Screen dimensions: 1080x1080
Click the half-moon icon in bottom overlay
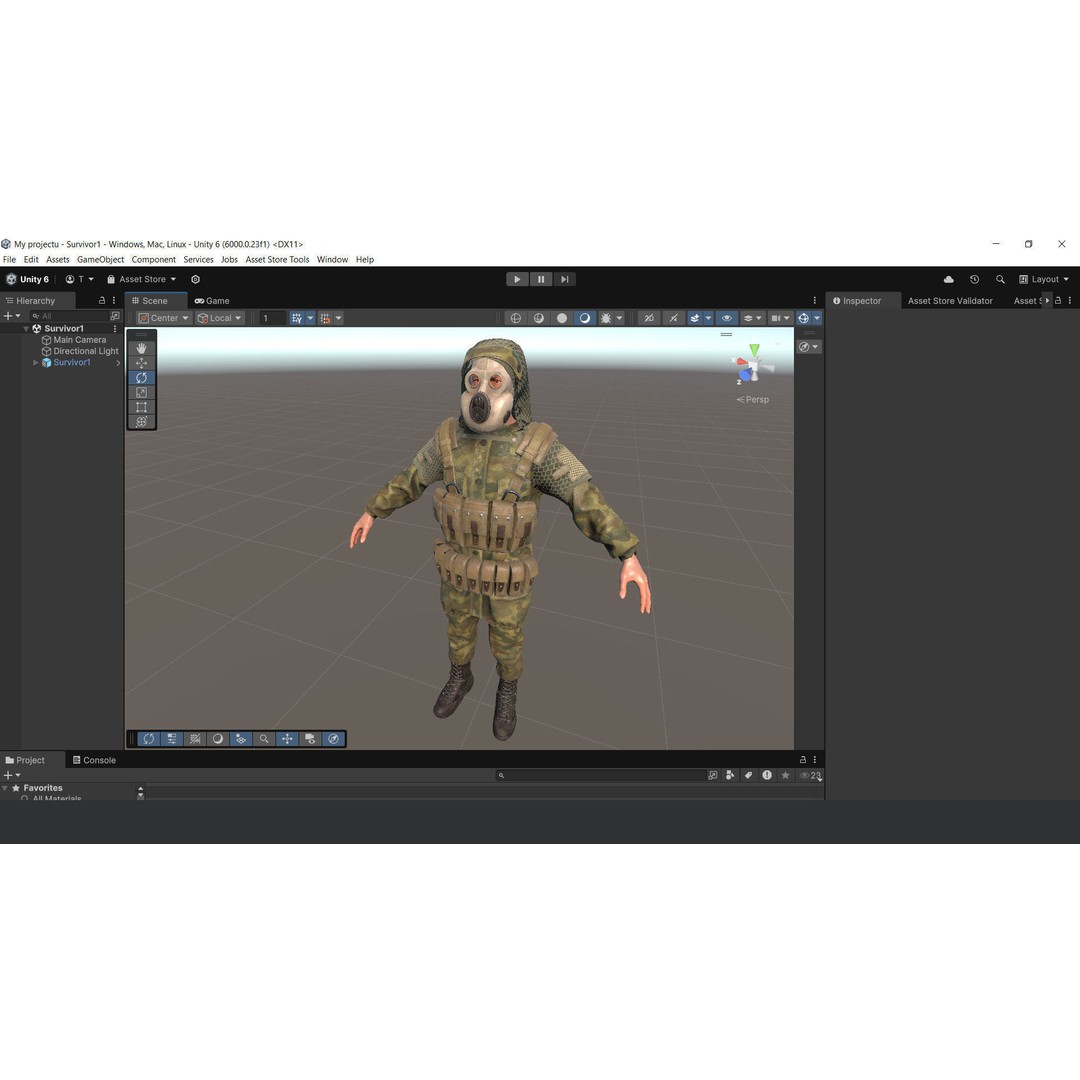[218, 738]
